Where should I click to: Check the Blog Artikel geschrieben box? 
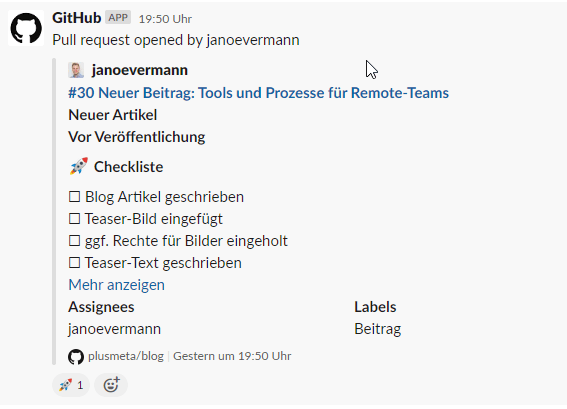pyautogui.click(x=74, y=197)
